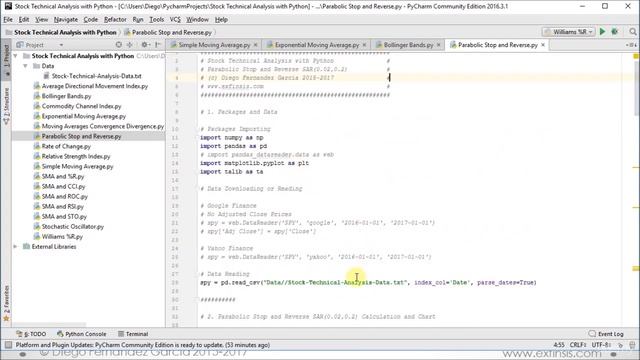Open the Run menu

tap(138, 19)
